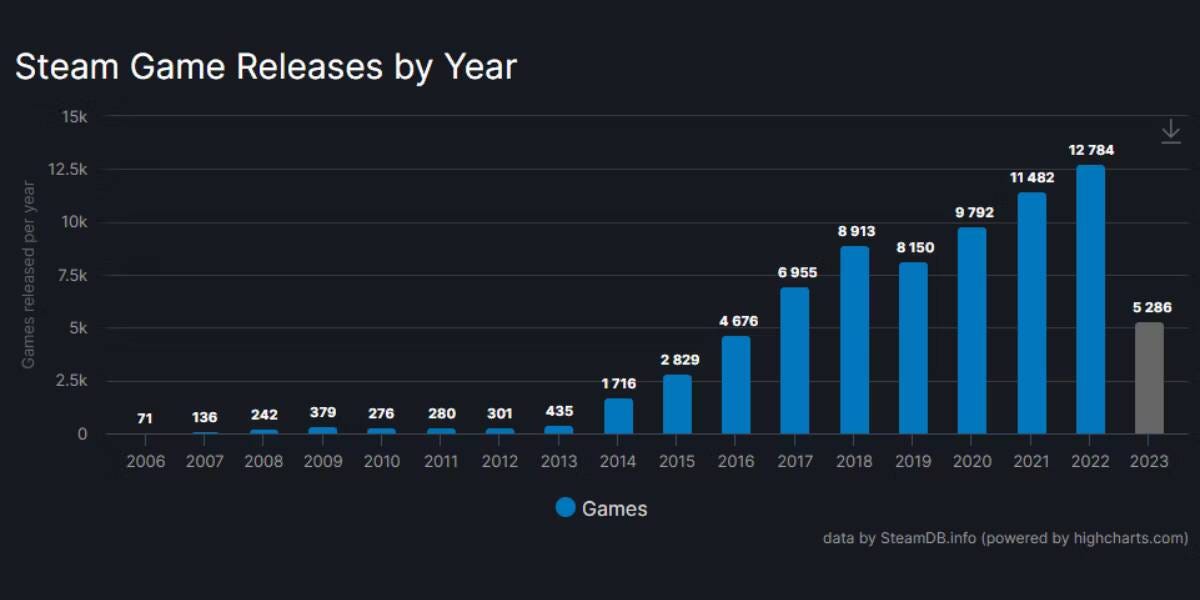The height and width of the screenshot is (600, 1200).
Task: Click the '379' data label
Action: click(x=323, y=413)
